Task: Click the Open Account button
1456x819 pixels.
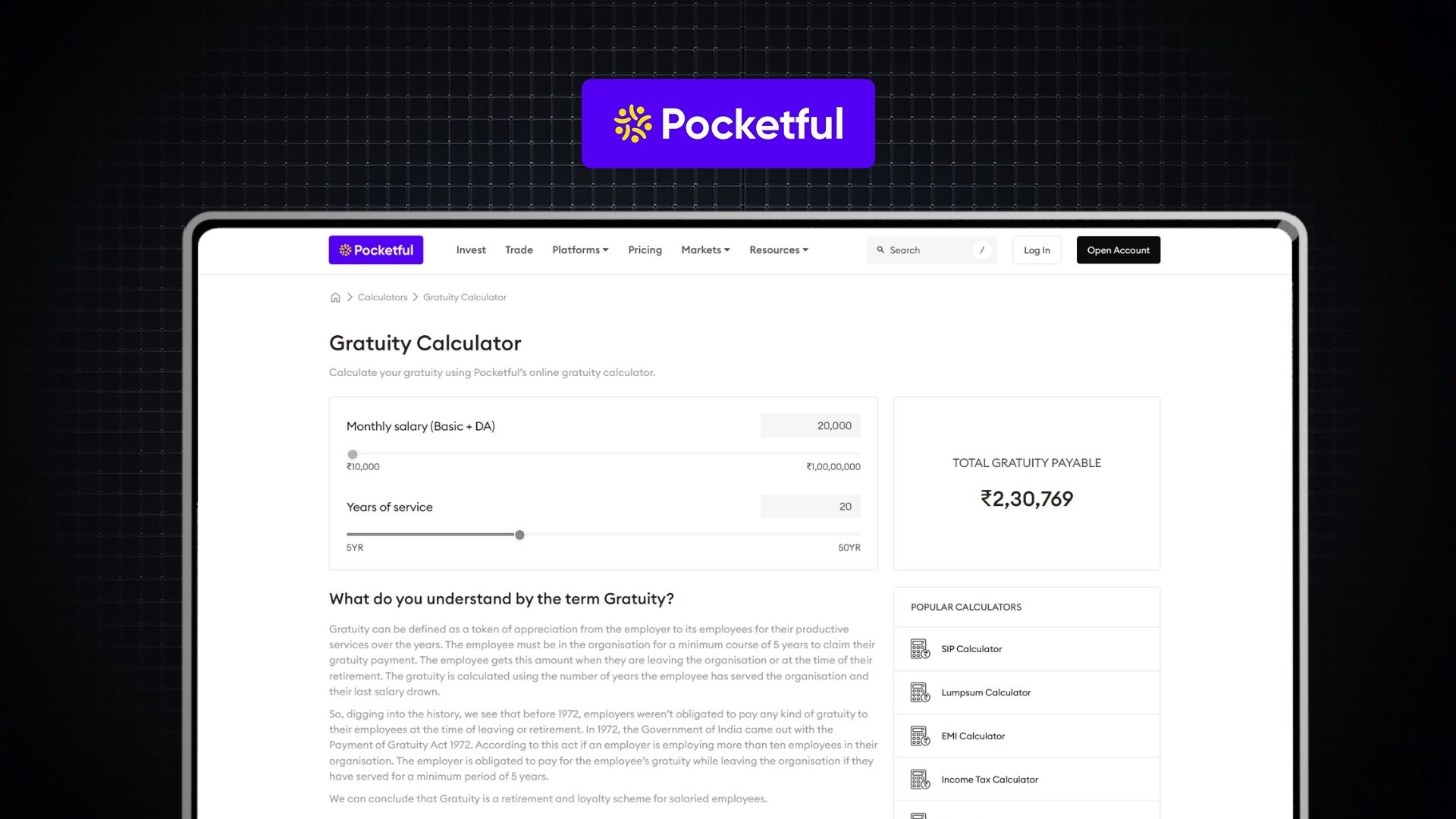Action: (x=1118, y=249)
